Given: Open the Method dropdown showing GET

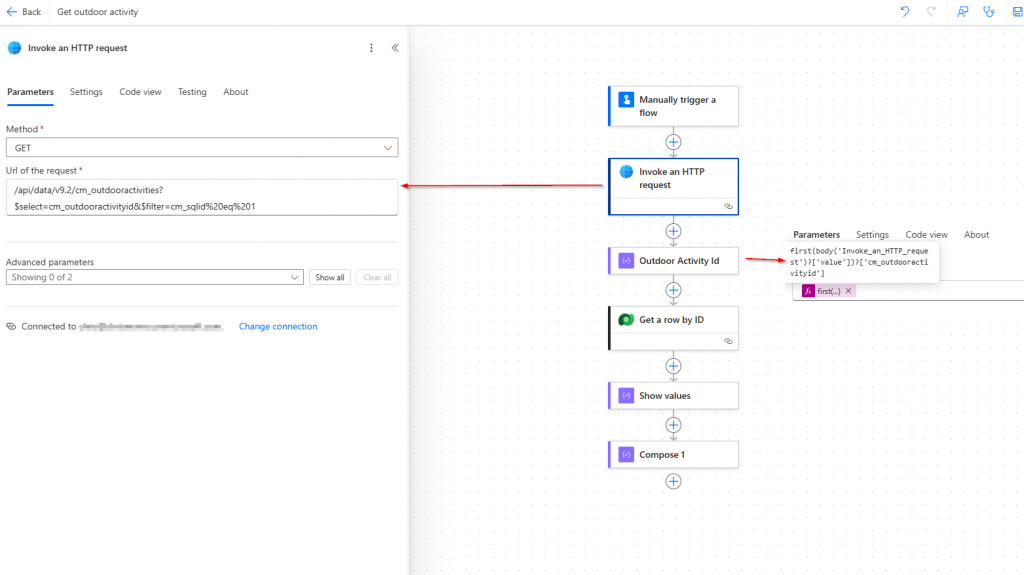Looking at the screenshot, I should point(202,148).
